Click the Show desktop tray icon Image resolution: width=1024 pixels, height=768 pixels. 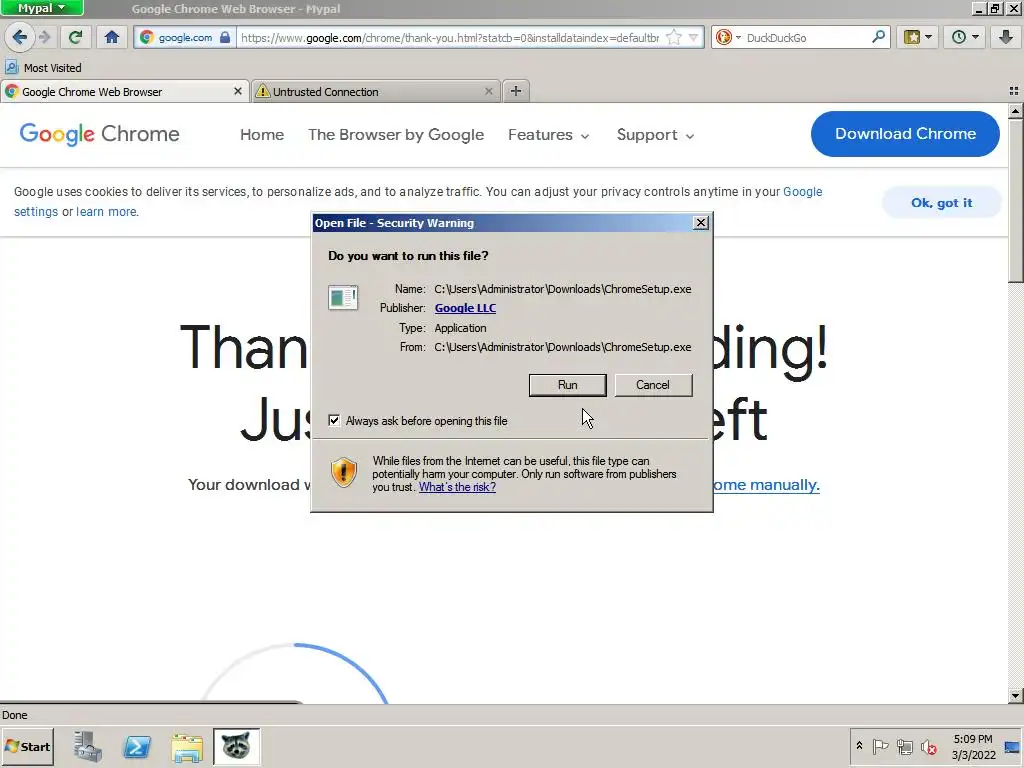pyautogui.click(x=1013, y=746)
